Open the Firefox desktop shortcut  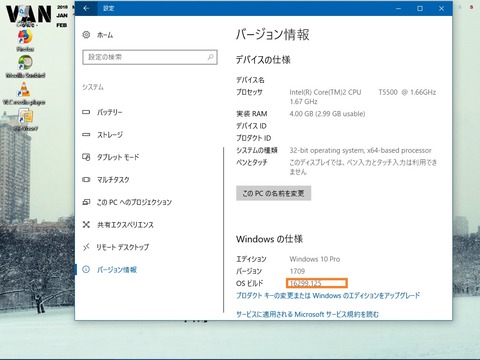(x=25, y=40)
